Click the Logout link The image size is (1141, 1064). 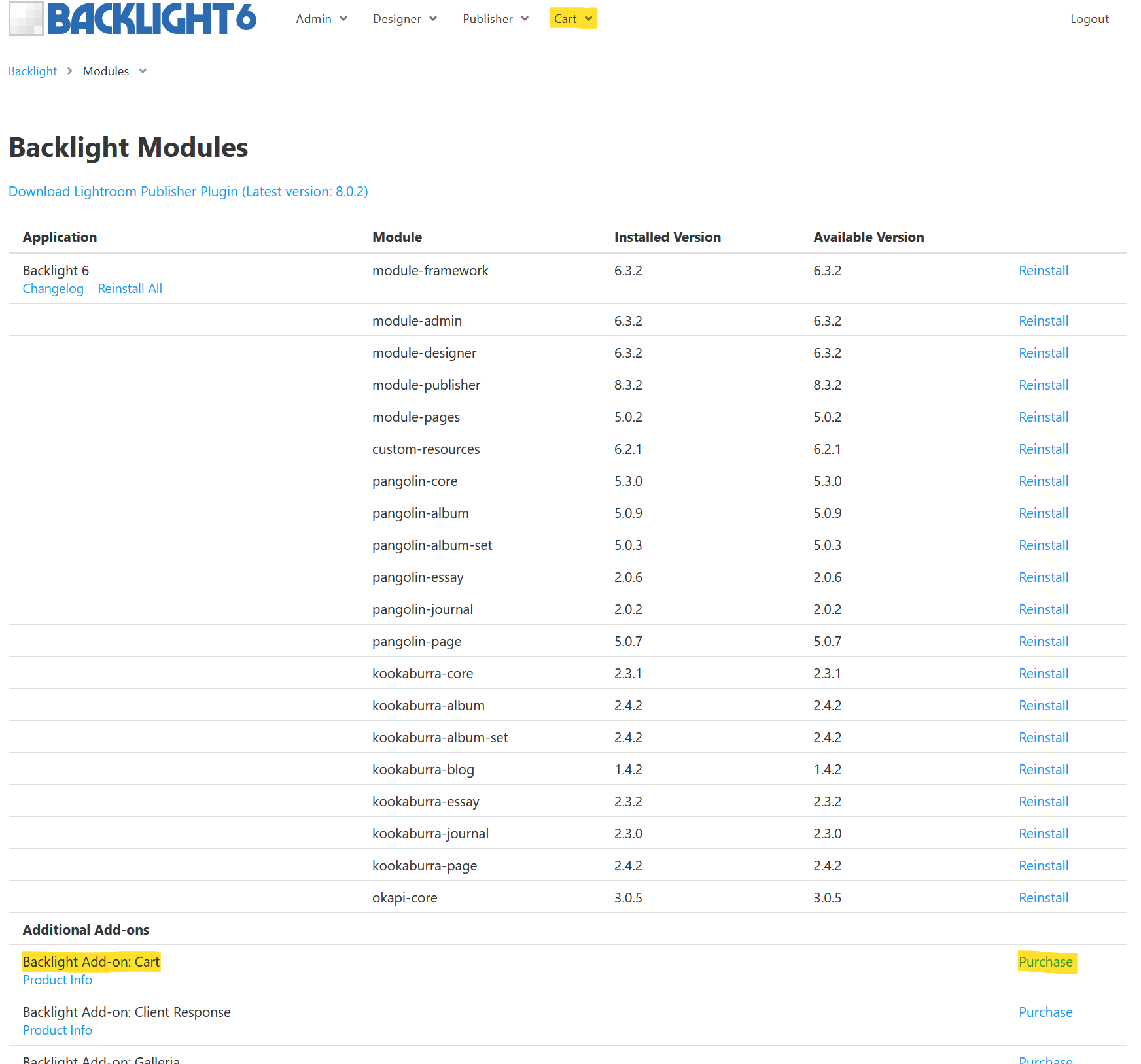[x=1089, y=19]
